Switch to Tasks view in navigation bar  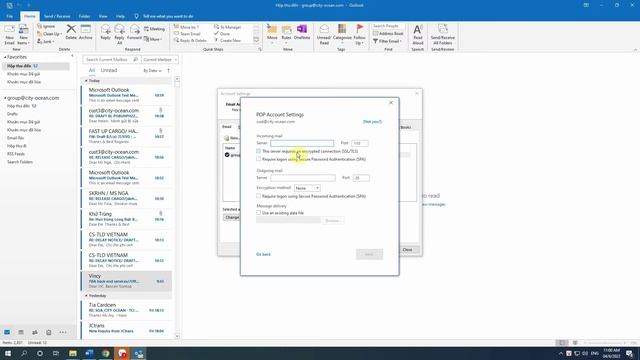(49, 332)
